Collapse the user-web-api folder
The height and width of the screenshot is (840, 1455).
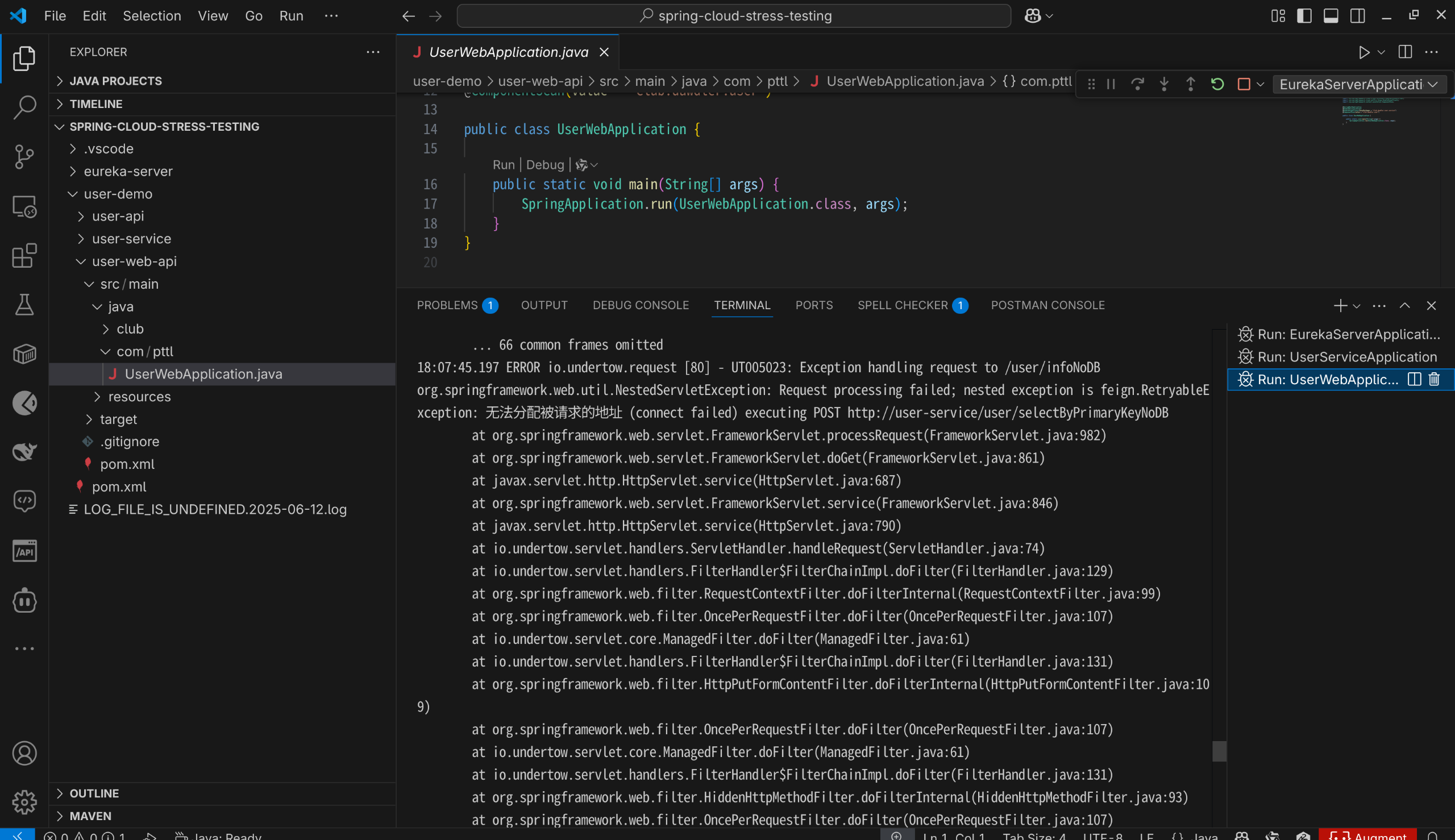click(x=134, y=261)
